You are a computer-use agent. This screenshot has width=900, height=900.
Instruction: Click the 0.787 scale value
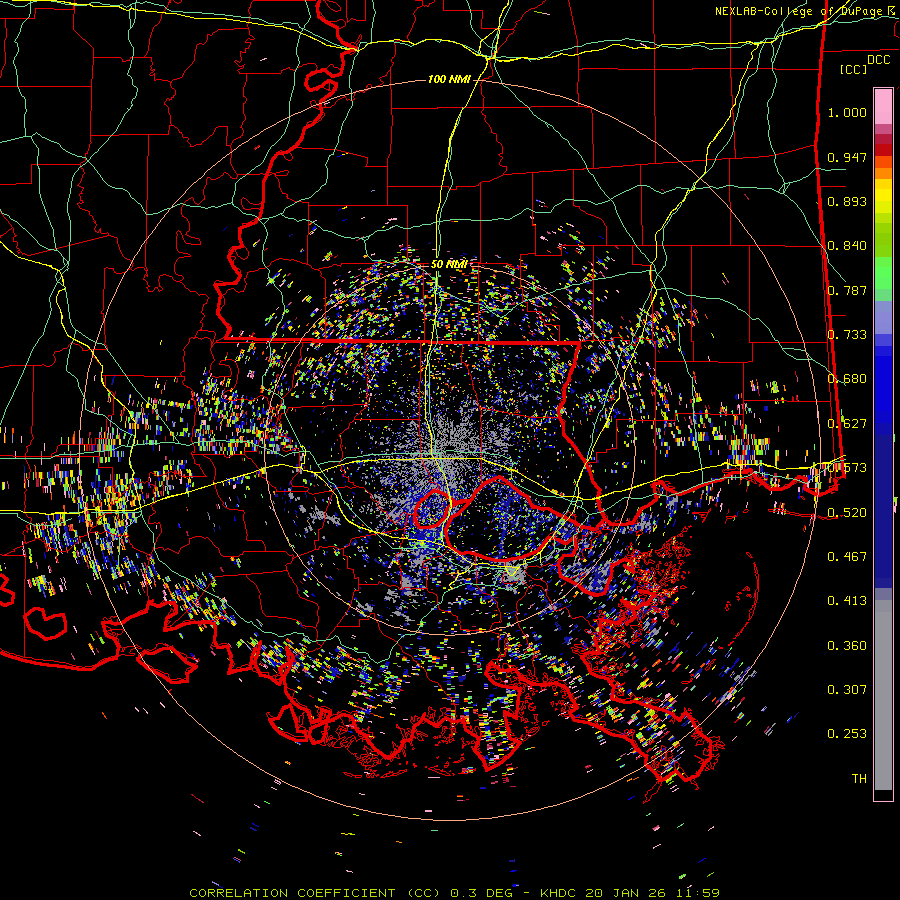click(847, 290)
